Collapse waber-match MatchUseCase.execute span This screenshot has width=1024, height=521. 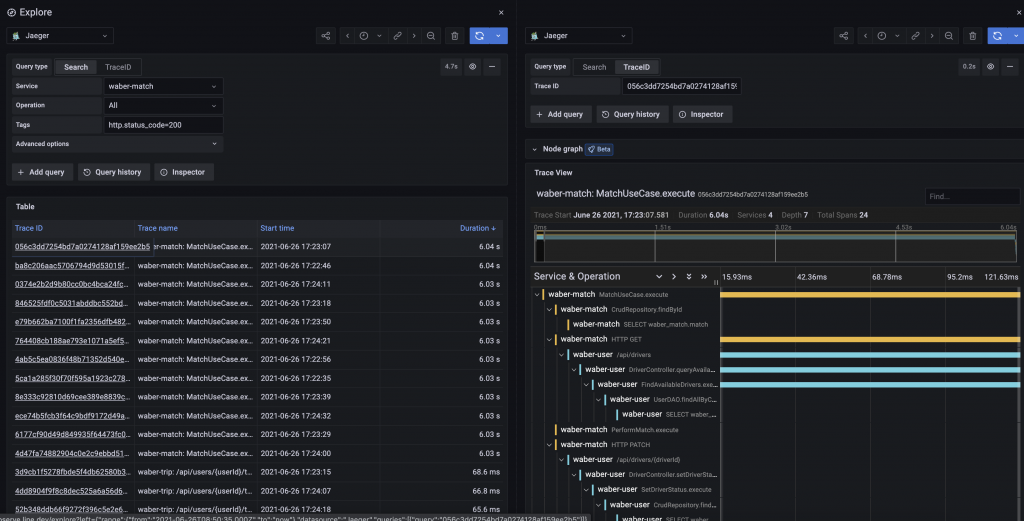click(537, 294)
